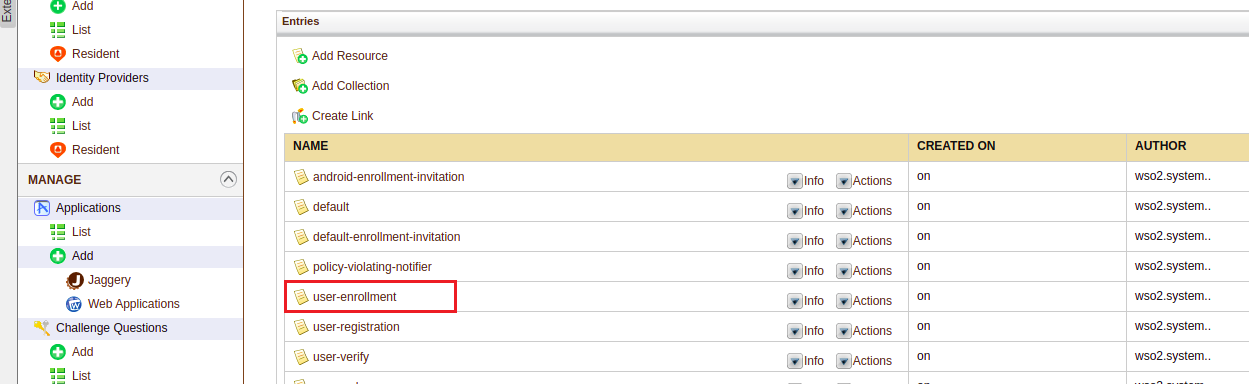Click the Add Collection icon
Image resolution: width=1249 pixels, height=384 pixels.
tap(299, 86)
